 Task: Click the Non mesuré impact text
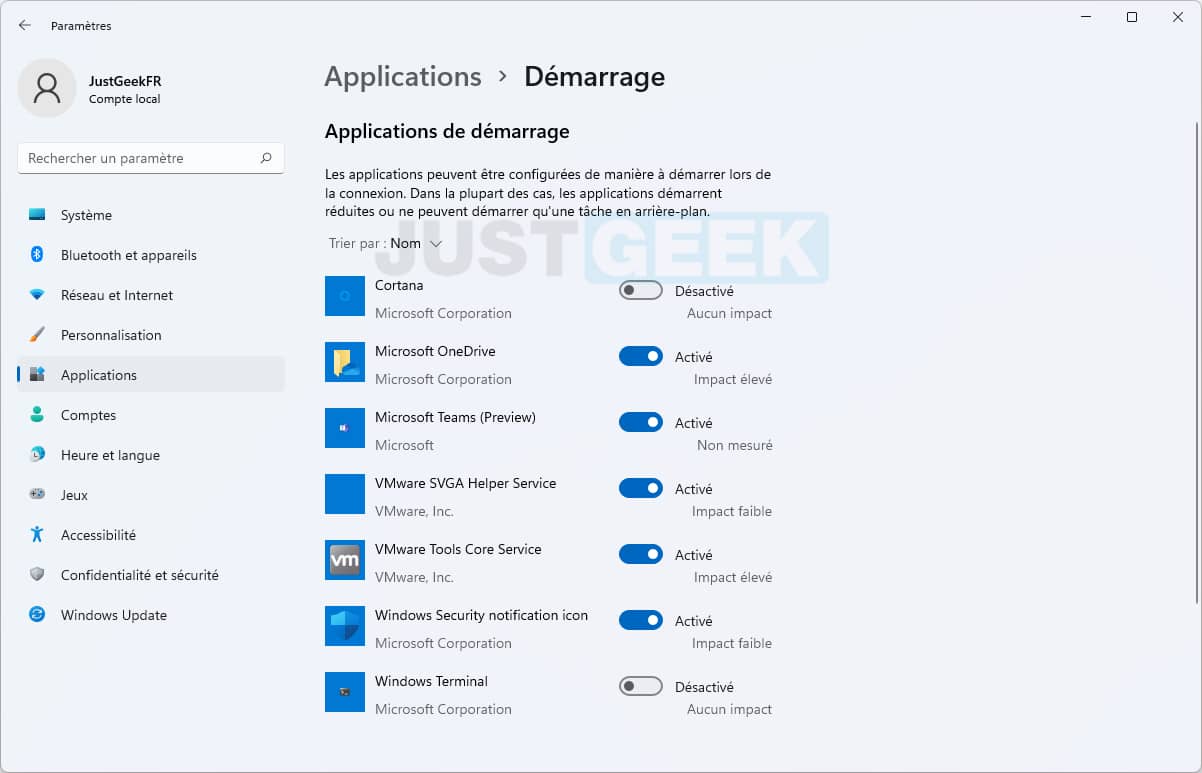tap(735, 445)
